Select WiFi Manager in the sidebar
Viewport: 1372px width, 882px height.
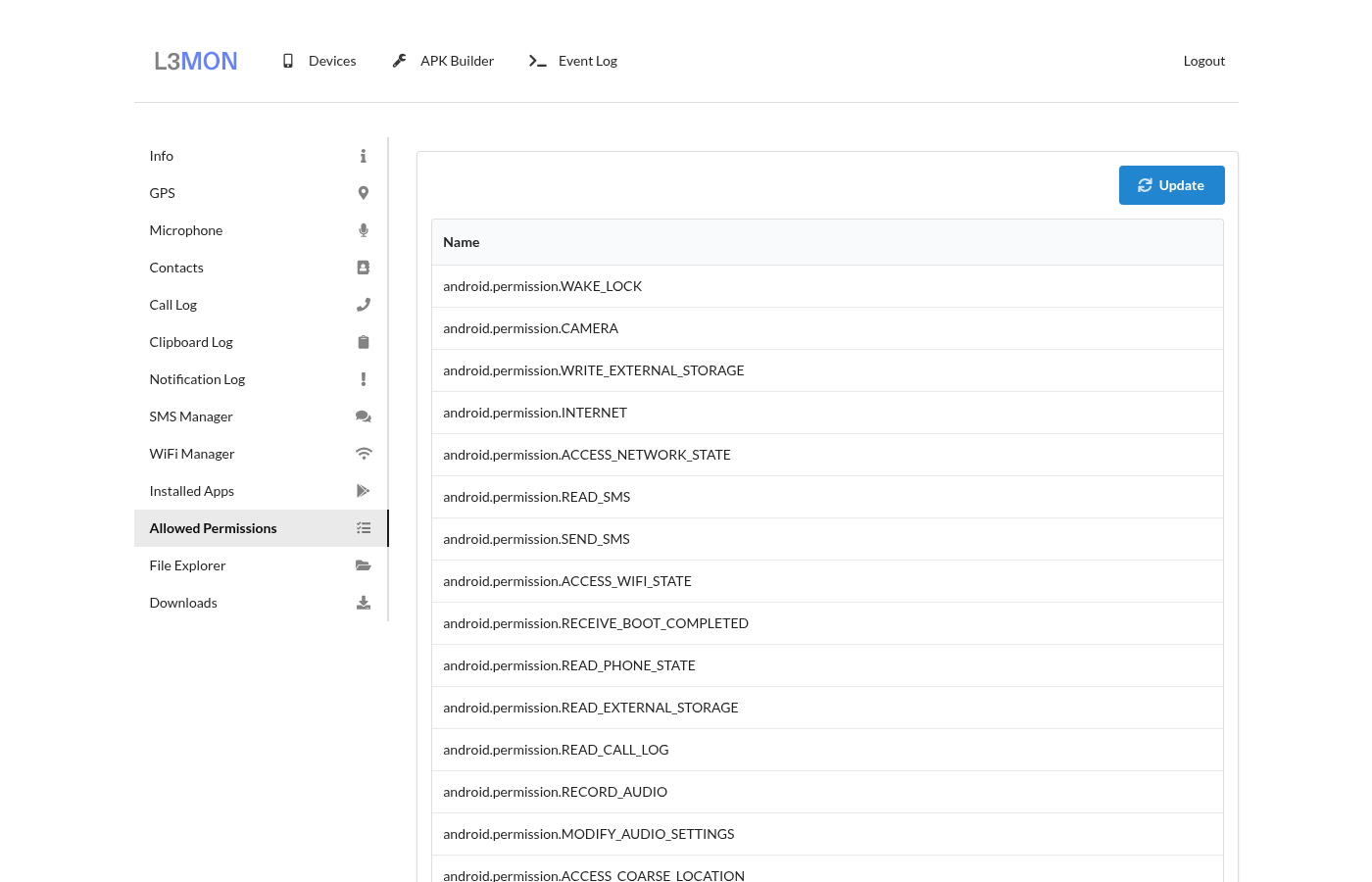[261, 454]
